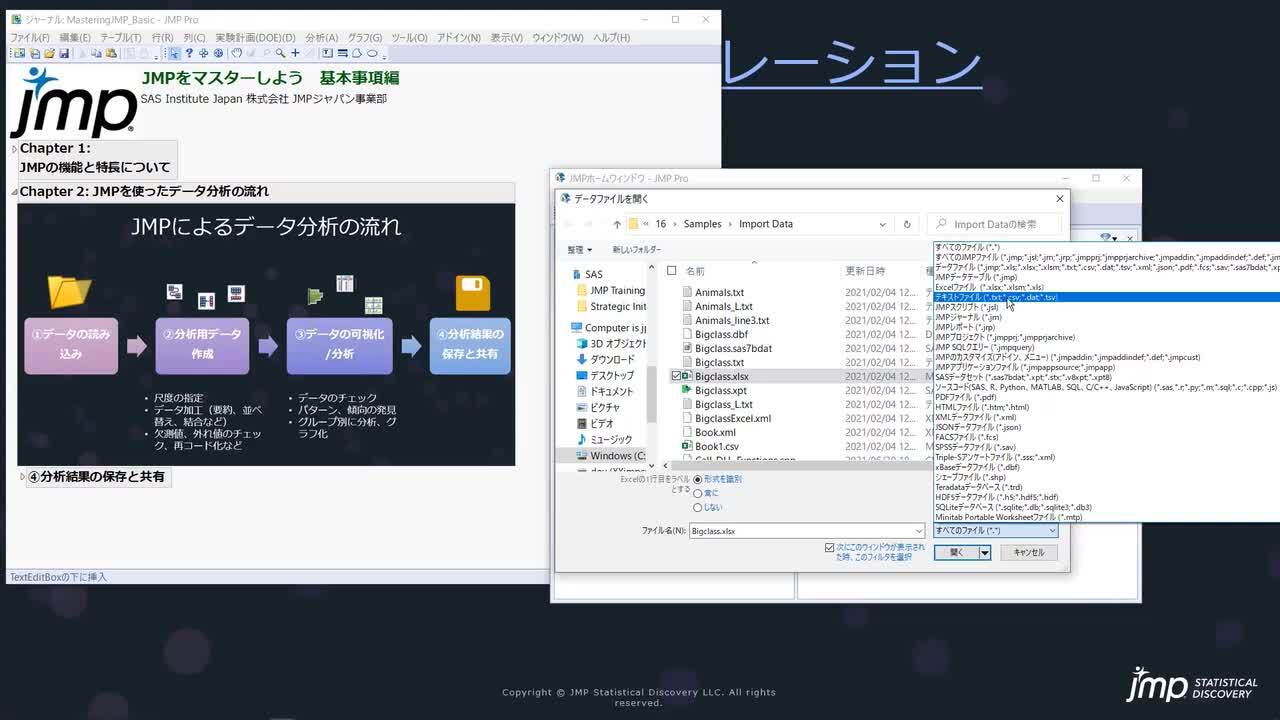Click the 新しいフォルダー button

(636, 250)
